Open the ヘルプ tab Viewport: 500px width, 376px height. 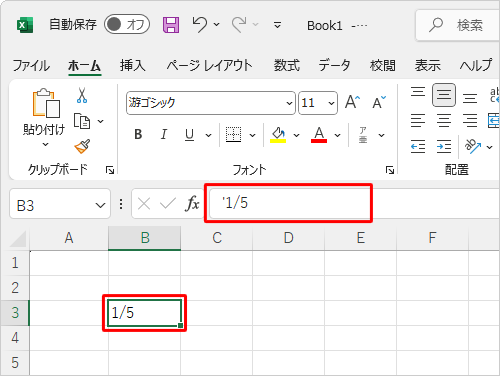[x=476, y=65]
